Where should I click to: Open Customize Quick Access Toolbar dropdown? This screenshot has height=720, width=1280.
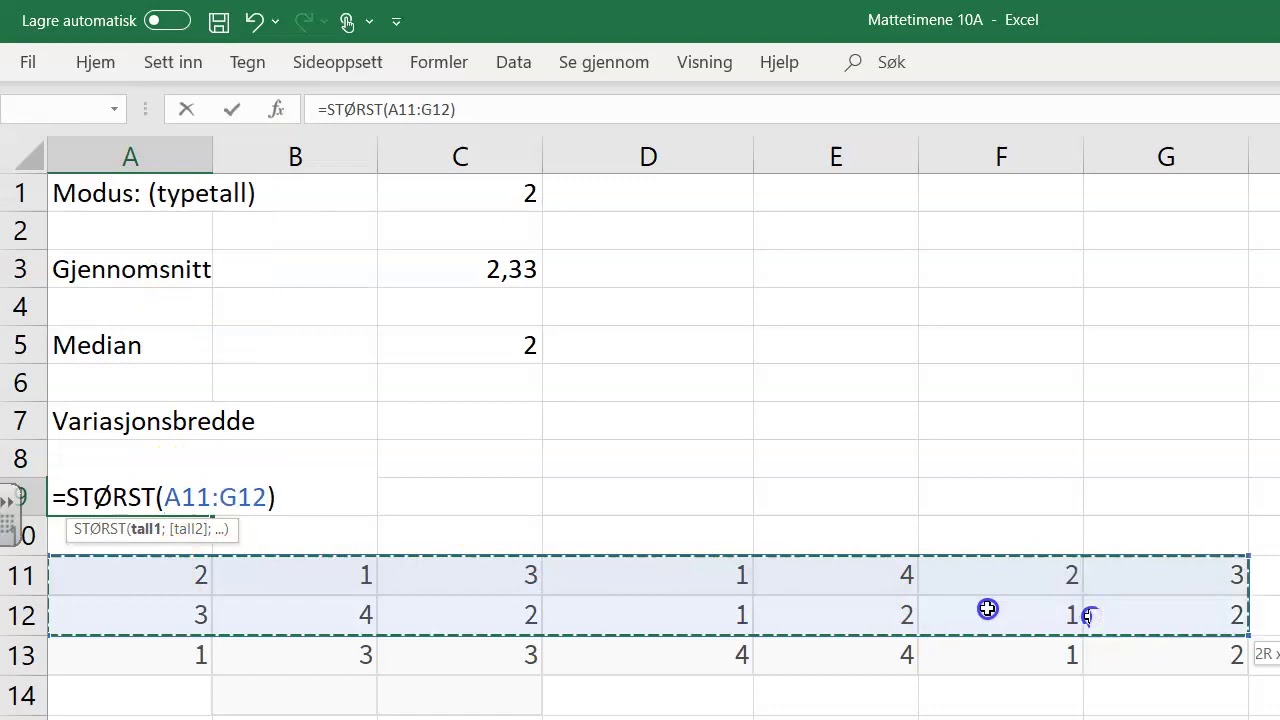(397, 21)
